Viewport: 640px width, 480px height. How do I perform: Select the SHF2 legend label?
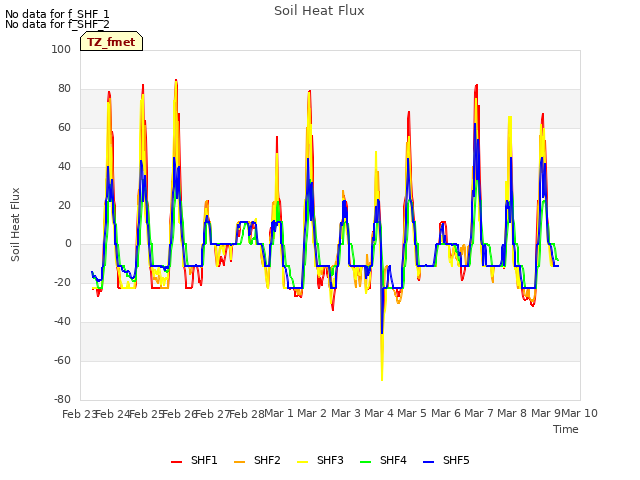point(267,460)
